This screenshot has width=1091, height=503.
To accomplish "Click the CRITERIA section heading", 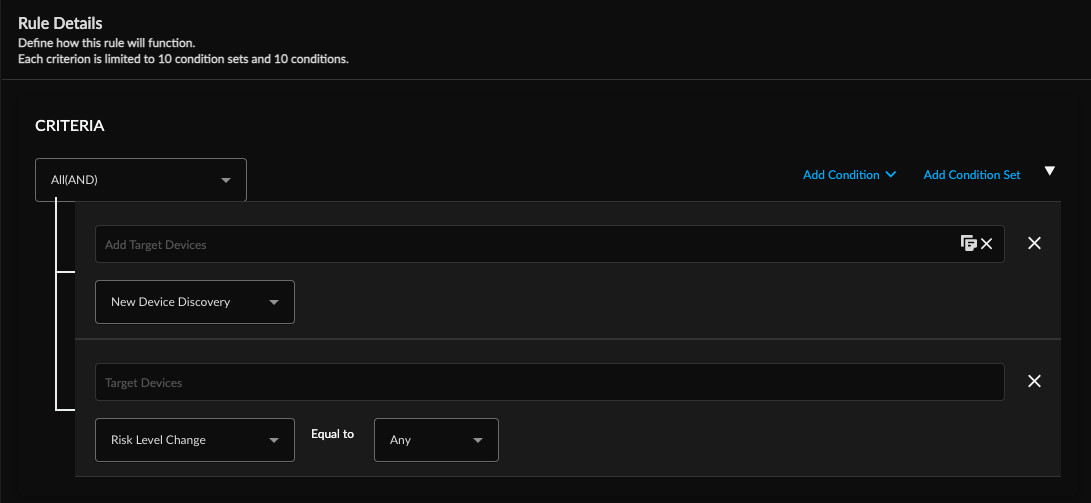I will tap(70, 126).
